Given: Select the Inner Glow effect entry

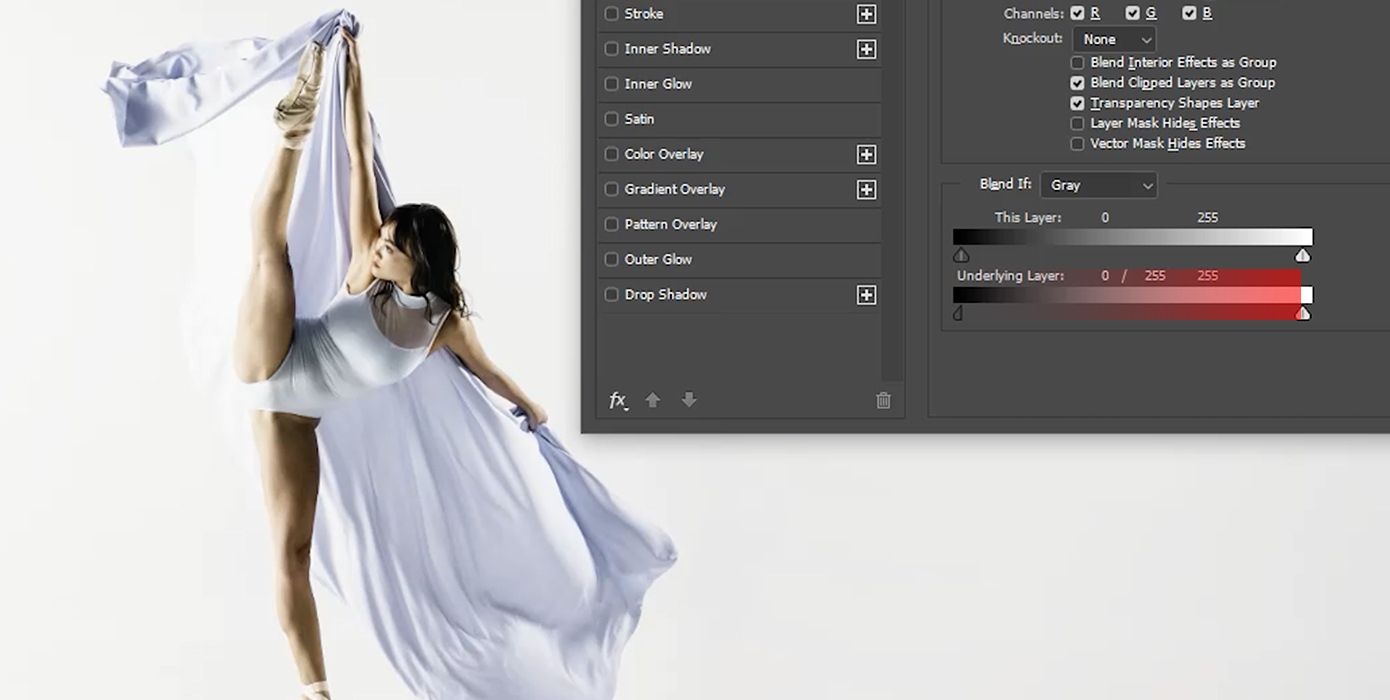Looking at the screenshot, I should click(660, 84).
